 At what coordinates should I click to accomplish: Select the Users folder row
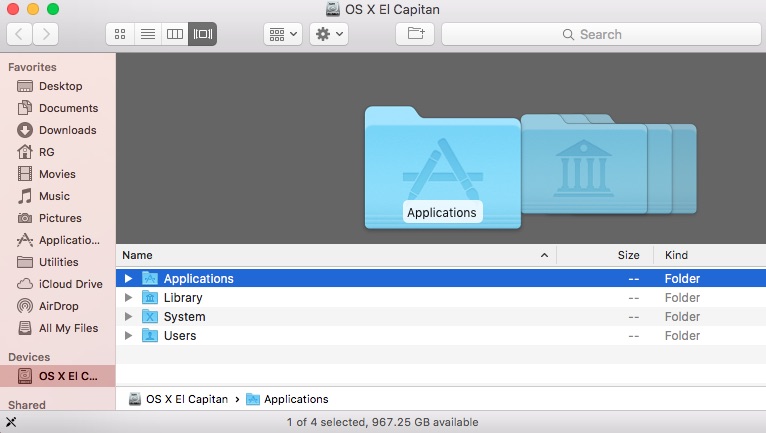[x=441, y=336]
